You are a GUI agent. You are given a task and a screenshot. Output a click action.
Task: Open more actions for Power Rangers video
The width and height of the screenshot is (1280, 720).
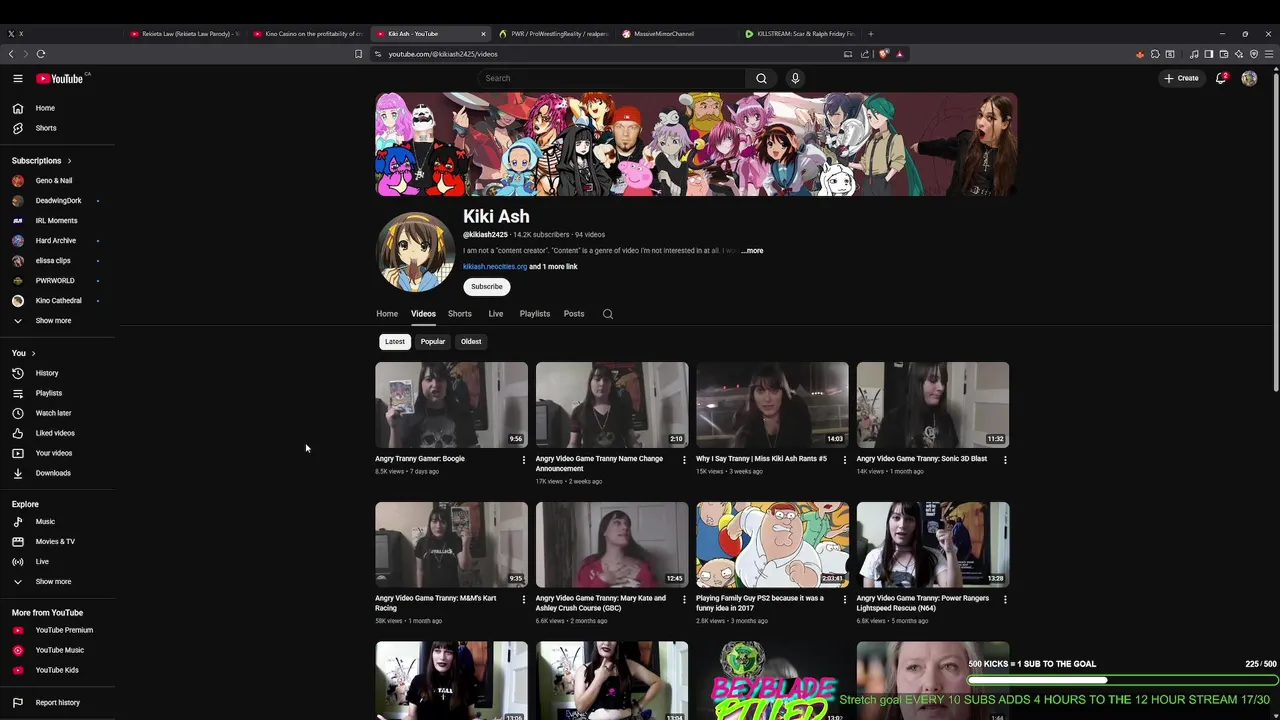tap(1005, 600)
